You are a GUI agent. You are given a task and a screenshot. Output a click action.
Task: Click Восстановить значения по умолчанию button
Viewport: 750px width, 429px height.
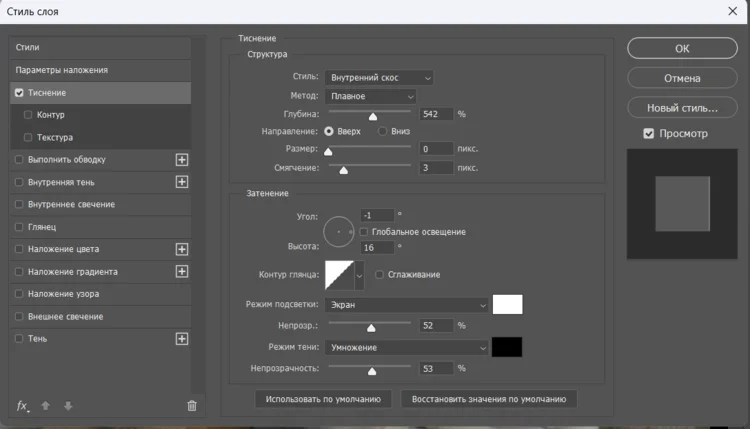click(x=489, y=399)
